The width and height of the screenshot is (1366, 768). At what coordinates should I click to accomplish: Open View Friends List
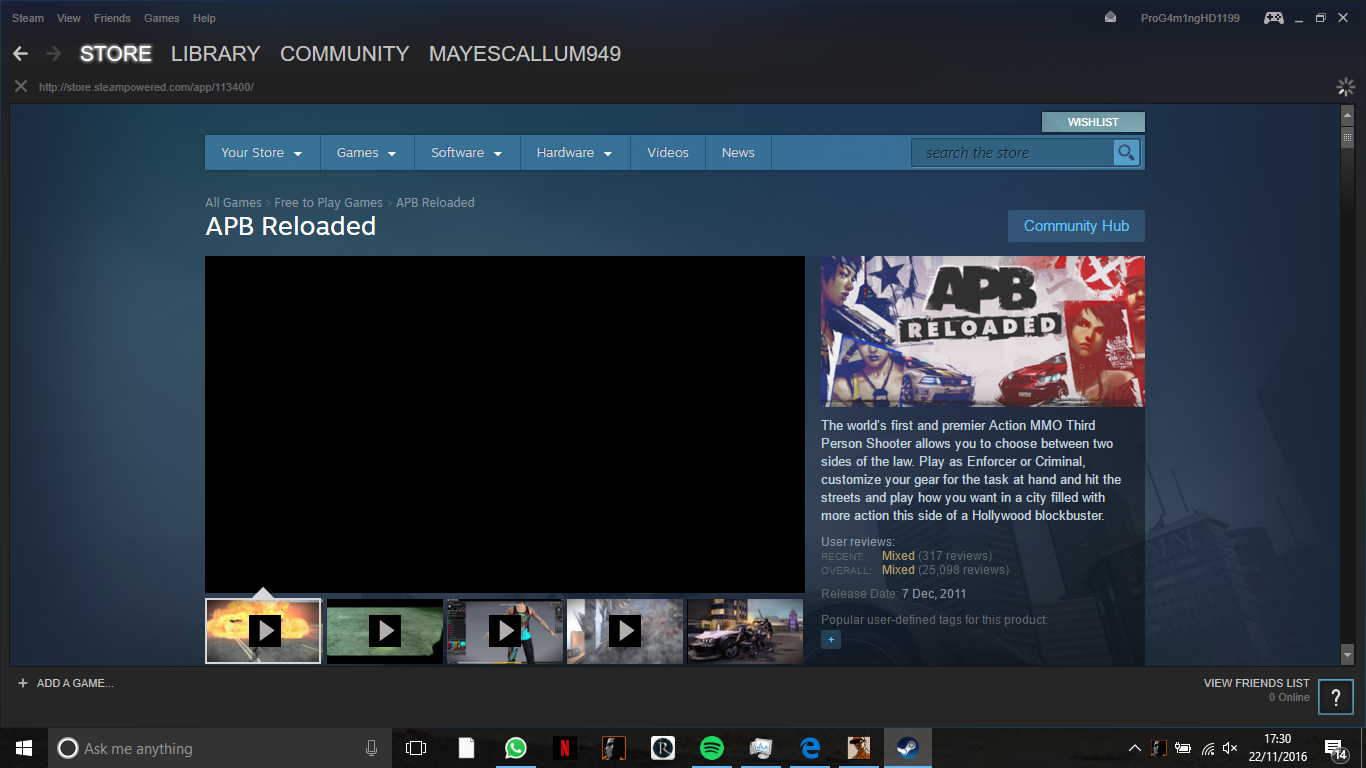[1257, 683]
